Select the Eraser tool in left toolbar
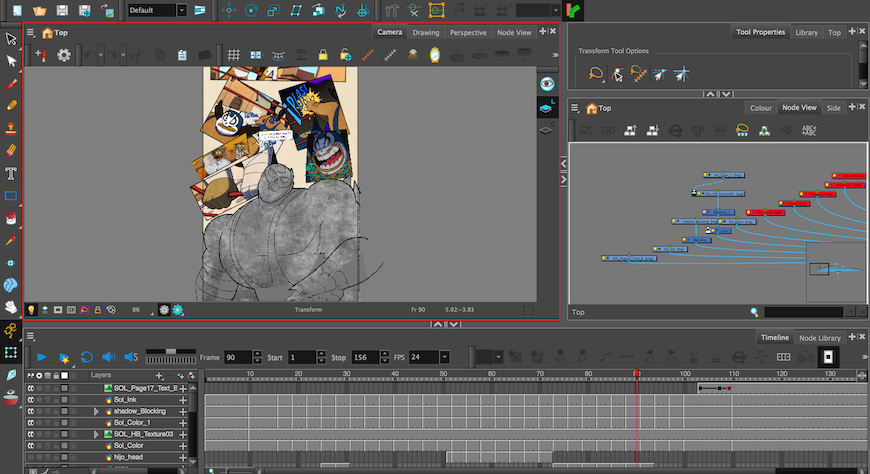 tap(11, 150)
